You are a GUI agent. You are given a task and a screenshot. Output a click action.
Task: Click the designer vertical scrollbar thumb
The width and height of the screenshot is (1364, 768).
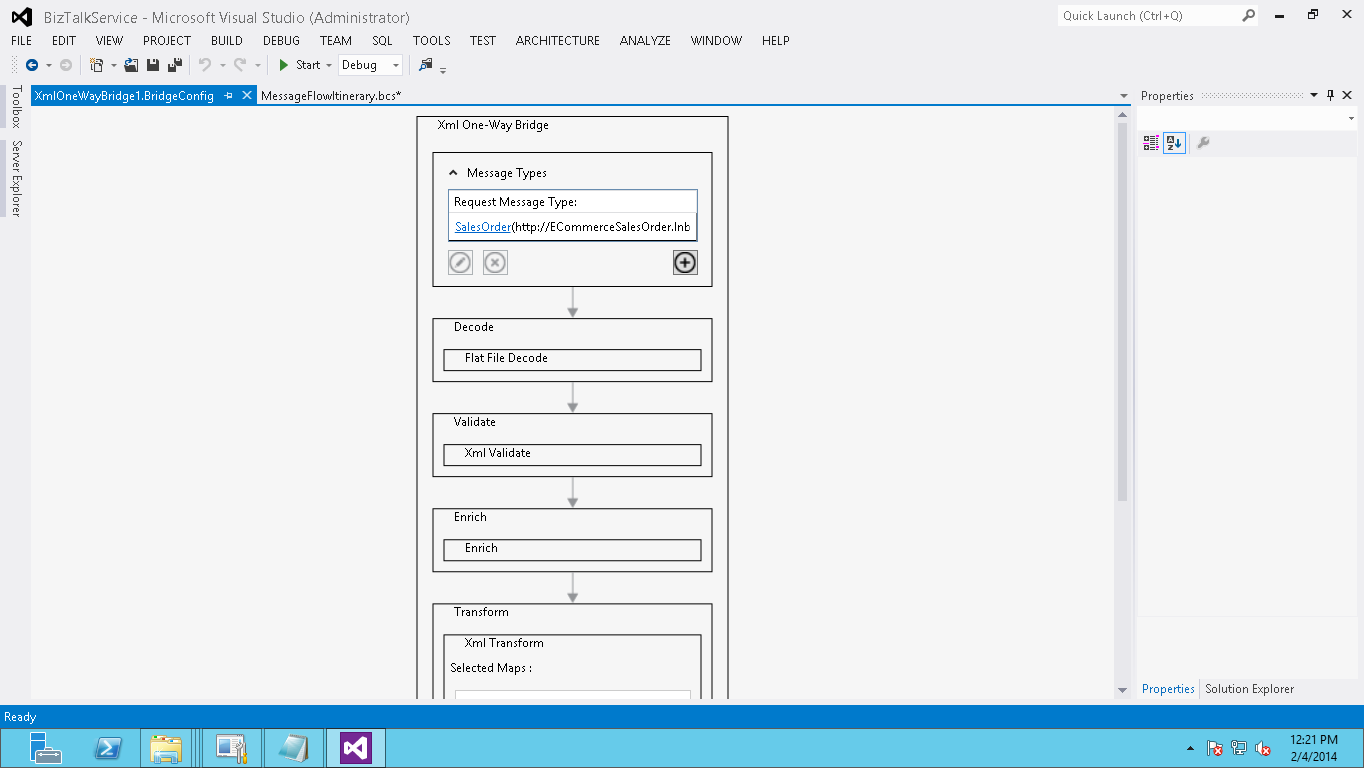(x=1122, y=311)
